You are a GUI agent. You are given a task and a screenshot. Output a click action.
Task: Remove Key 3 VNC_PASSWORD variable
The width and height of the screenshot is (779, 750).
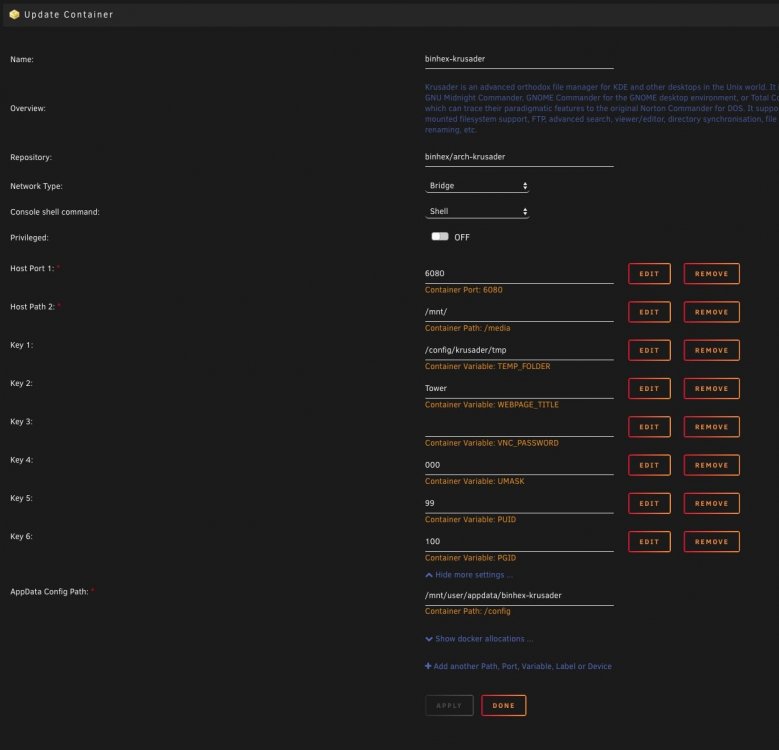(x=711, y=427)
